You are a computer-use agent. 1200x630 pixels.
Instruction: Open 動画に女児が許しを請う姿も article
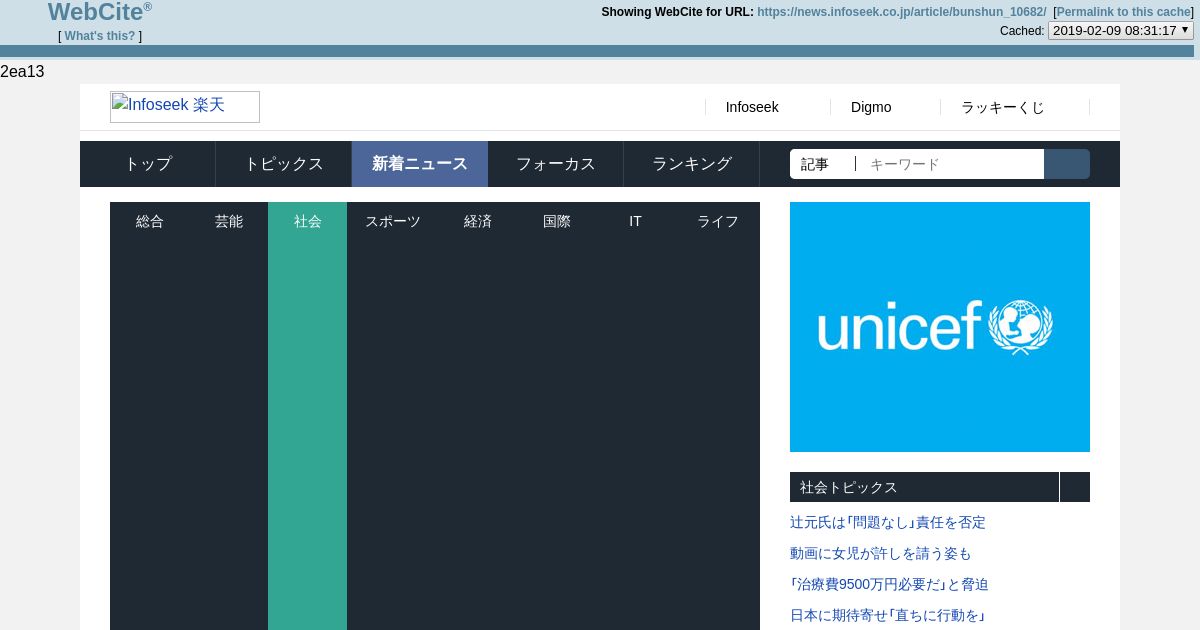coord(881,553)
